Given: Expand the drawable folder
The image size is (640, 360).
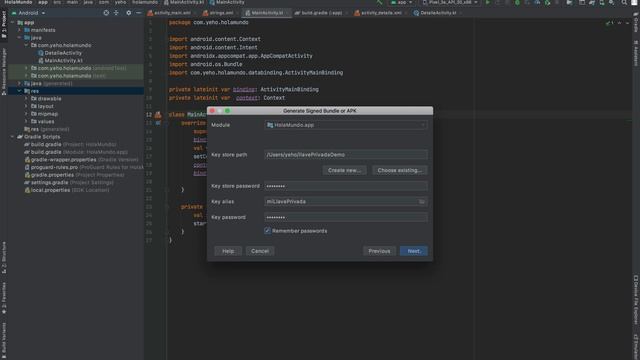Looking at the screenshot, I should [x=26, y=98].
